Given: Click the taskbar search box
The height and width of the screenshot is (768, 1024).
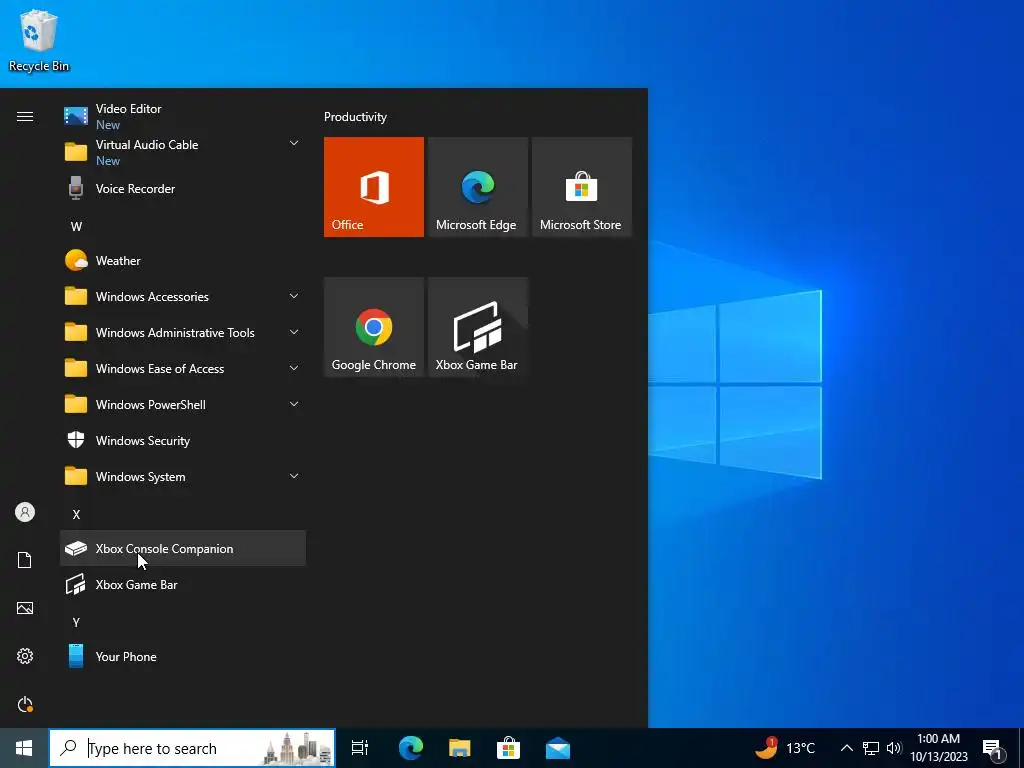Looking at the screenshot, I should (192, 748).
